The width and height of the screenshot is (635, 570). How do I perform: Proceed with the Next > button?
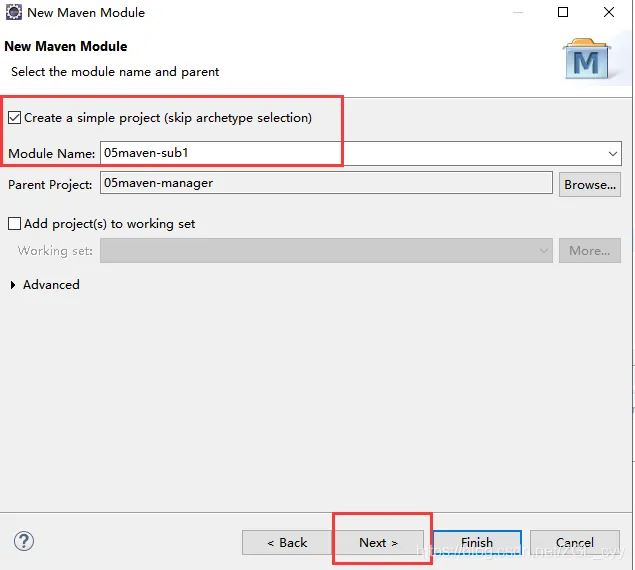(x=378, y=543)
